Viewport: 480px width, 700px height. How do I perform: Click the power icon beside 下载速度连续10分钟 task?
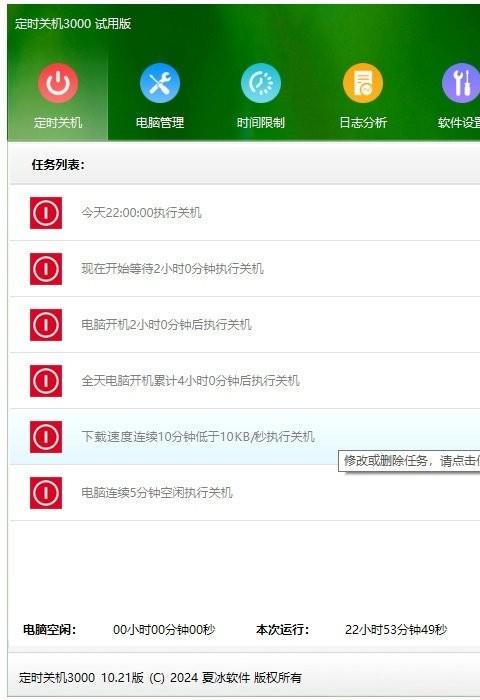point(46,437)
